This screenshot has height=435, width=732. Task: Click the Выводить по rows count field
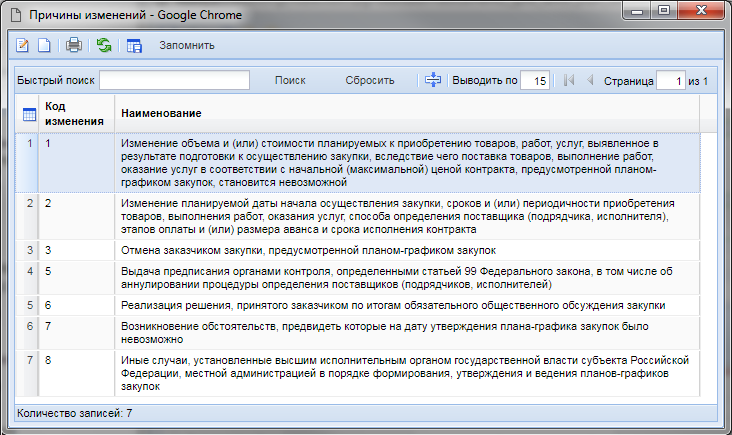click(536, 80)
